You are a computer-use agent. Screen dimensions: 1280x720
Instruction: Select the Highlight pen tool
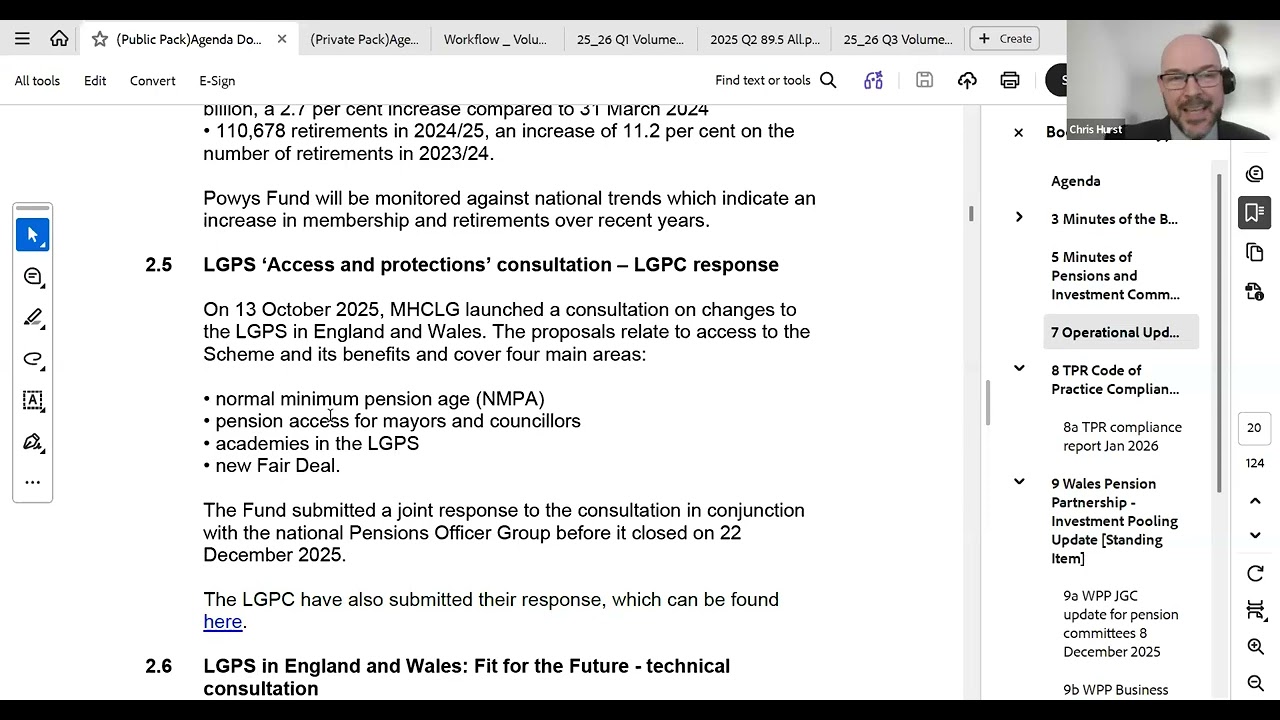33,318
